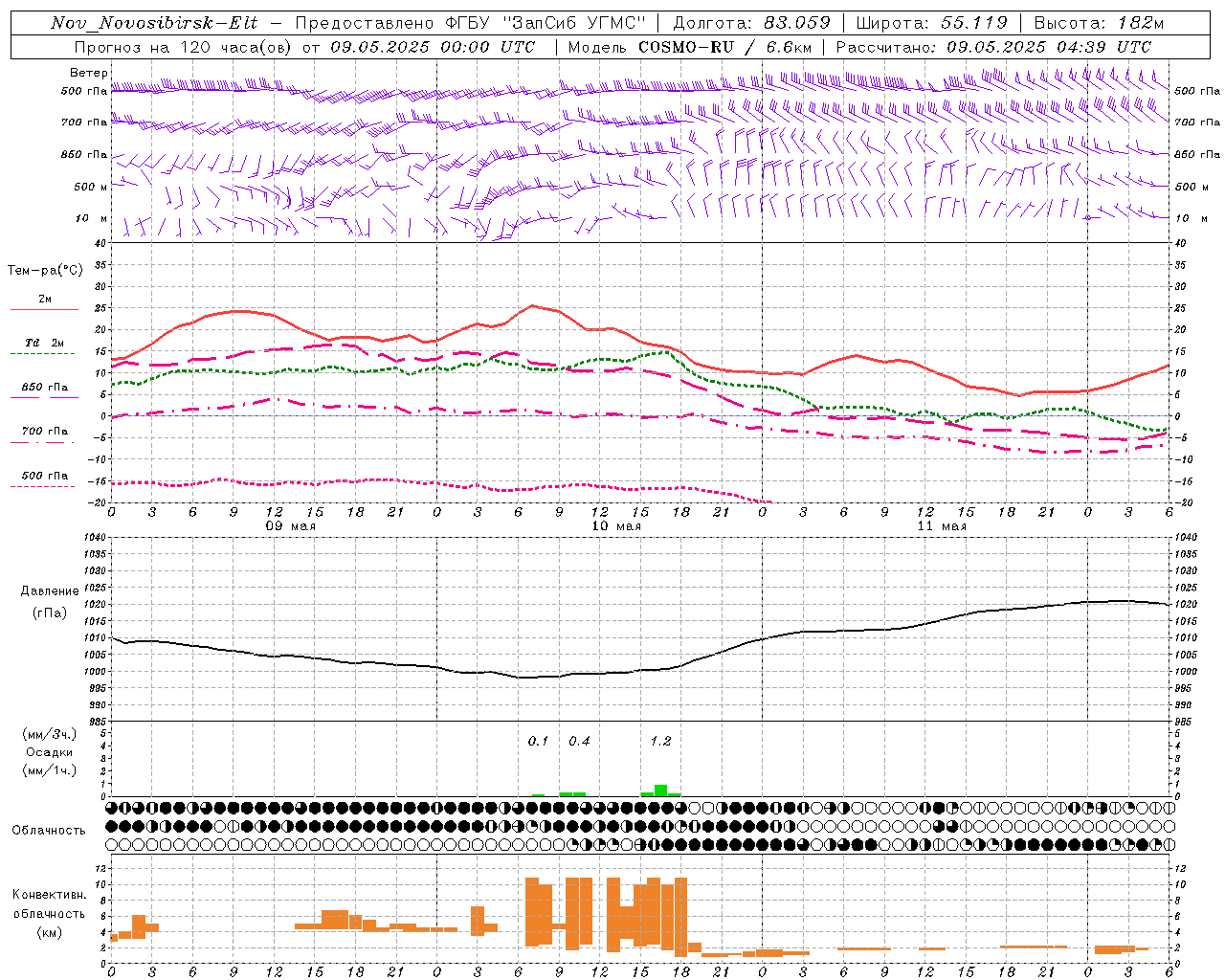Click the 0.1 precipitation value label
1225x980 pixels.
click(538, 741)
